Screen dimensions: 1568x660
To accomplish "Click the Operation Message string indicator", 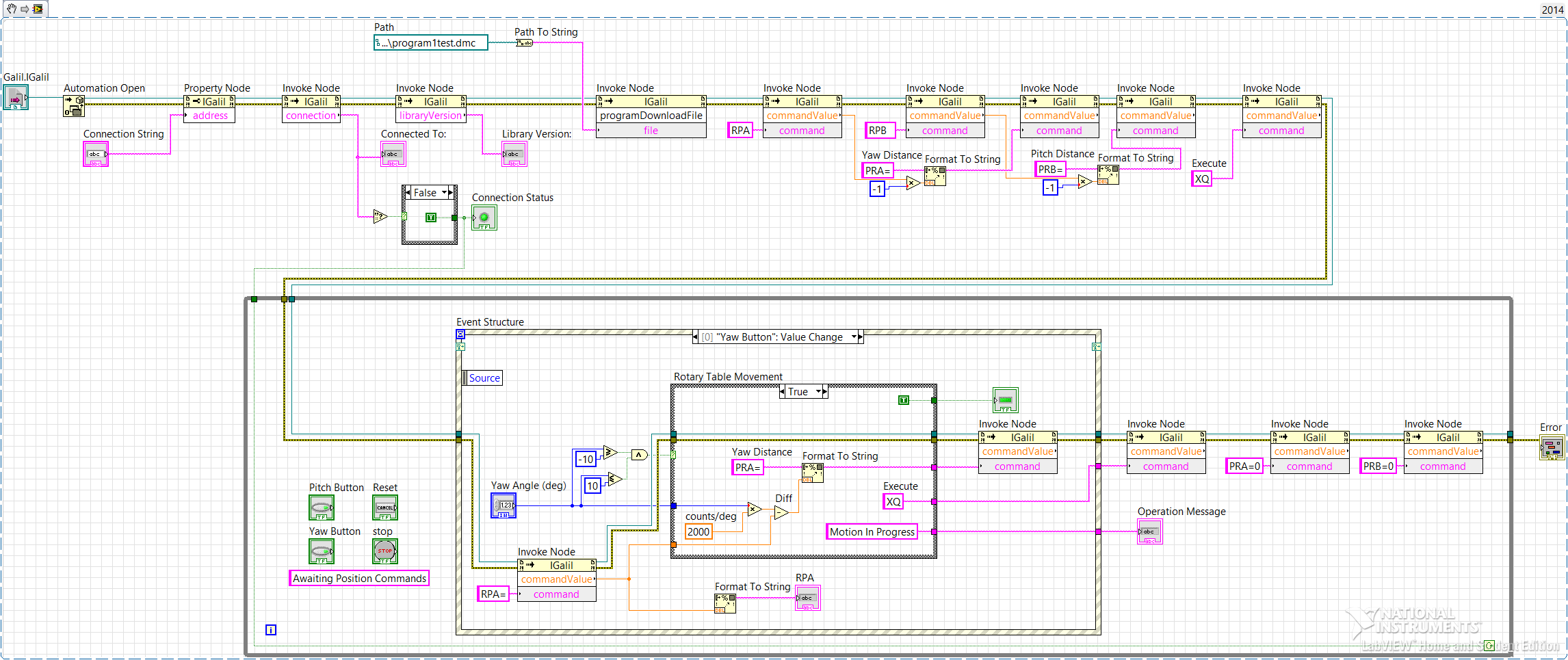I will (1150, 531).
